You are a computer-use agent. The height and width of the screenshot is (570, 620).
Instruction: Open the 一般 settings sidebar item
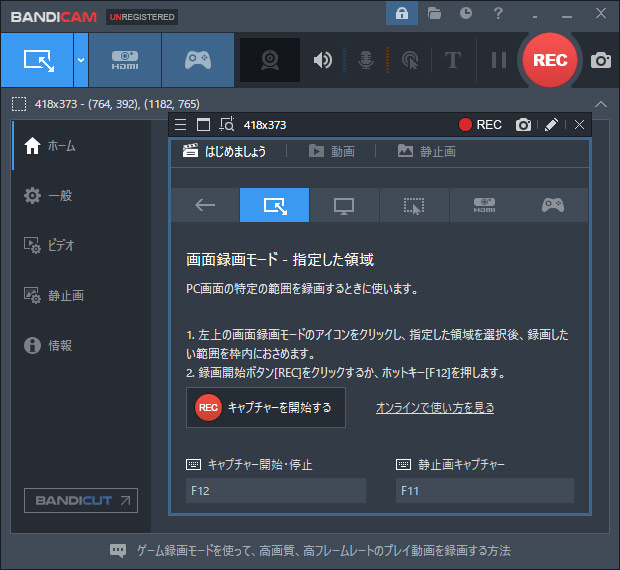coord(81,196)
